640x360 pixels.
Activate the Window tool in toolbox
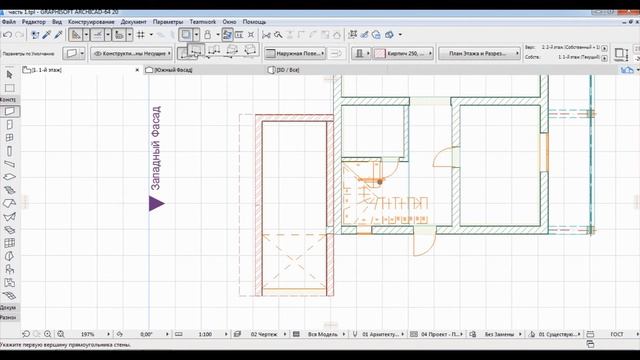(x=9, y=138)
